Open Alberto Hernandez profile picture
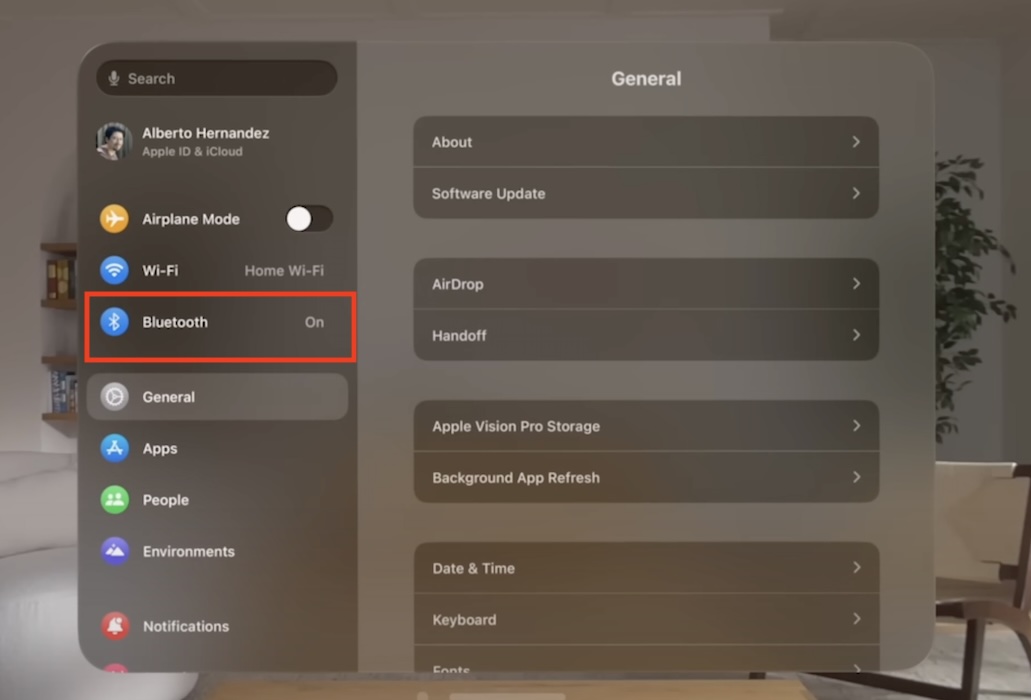Image resolution: width=1031 pixels, height=700 pixels. 114,141
